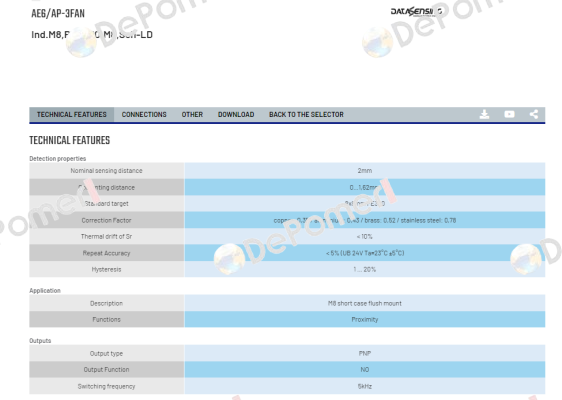This screenshot has width=562, height=400.
Task: Open the video icon in tab bar
Action: pyautogui.click(x=509, y=114)
